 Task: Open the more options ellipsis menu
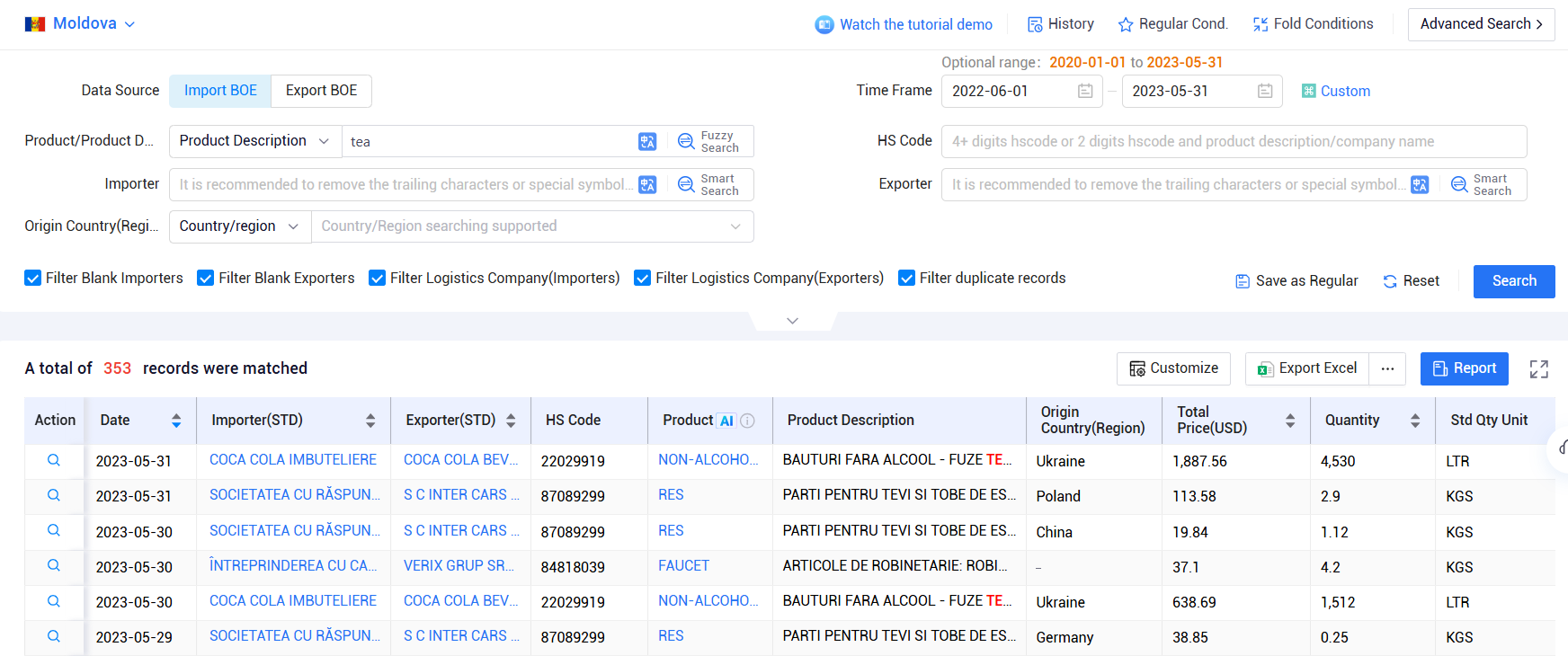click(x=1387, y=368)
